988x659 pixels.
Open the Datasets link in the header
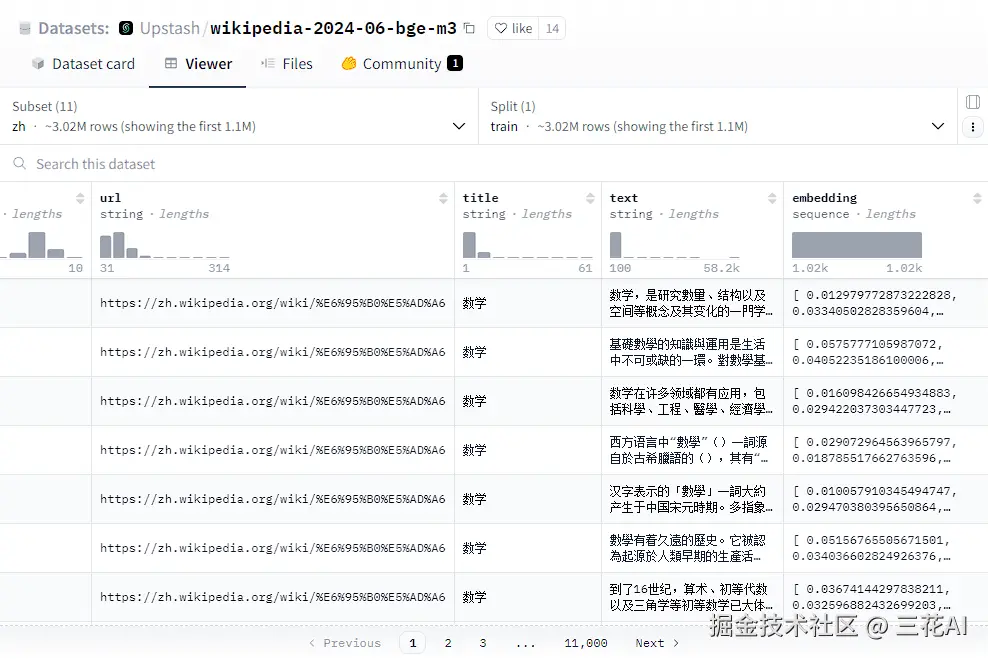[73, 28]
